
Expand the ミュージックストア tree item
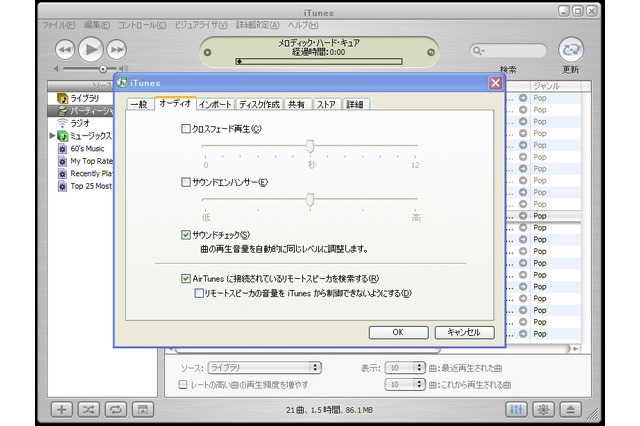click(x=53, y=135)
